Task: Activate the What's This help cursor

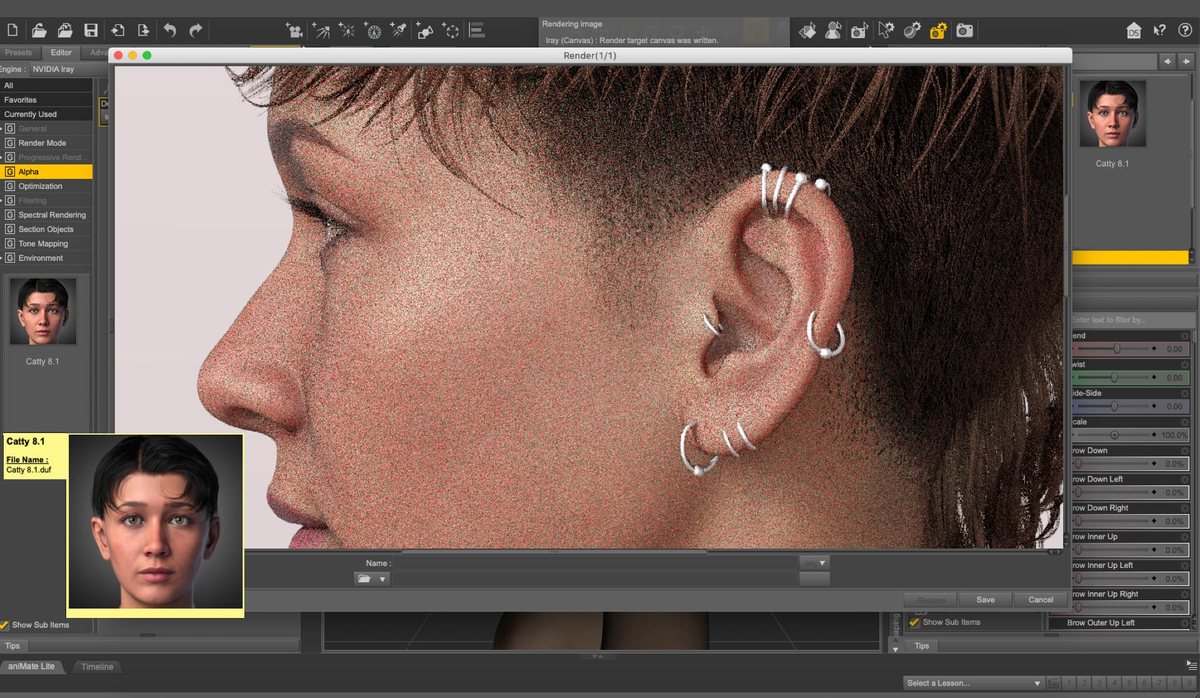Action: pos(1159,31)
